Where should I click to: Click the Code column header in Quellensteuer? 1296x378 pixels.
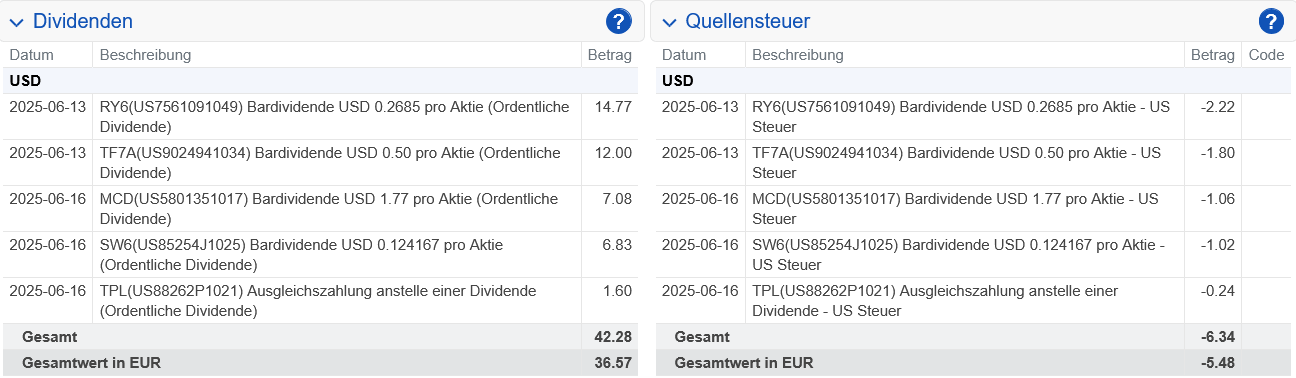[1267, 55]
